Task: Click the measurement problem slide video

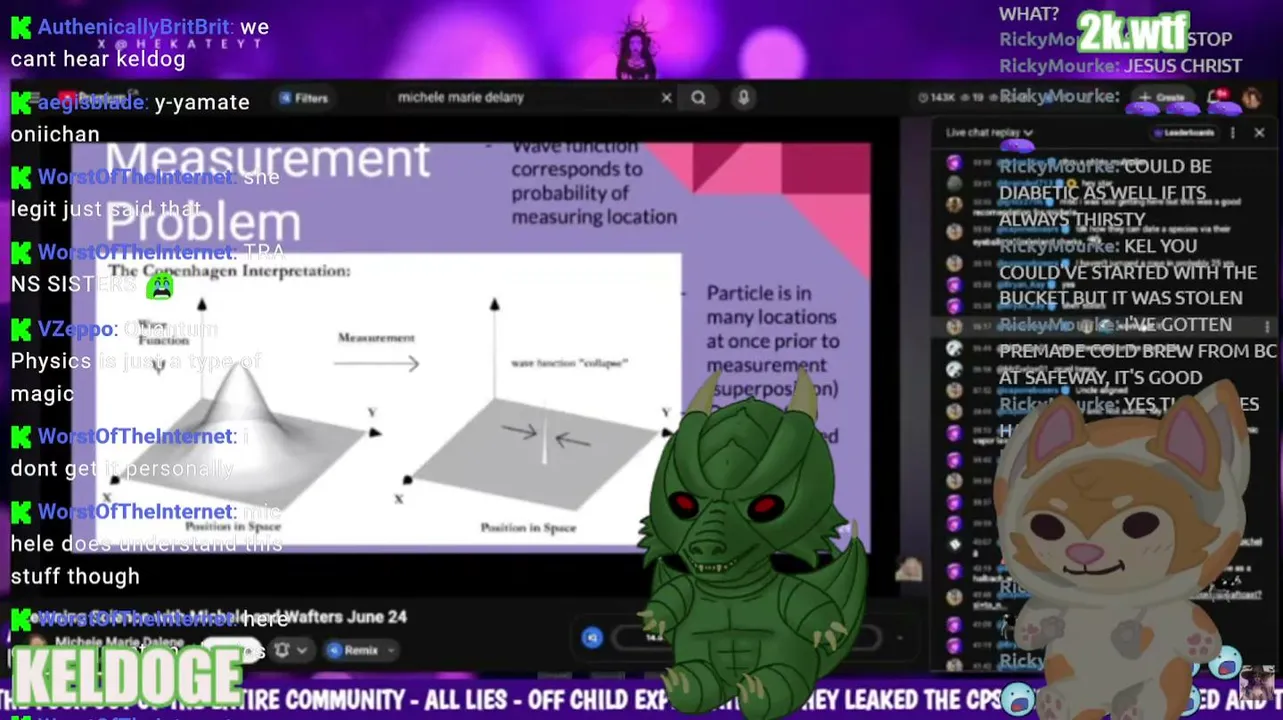Action: 470,347
